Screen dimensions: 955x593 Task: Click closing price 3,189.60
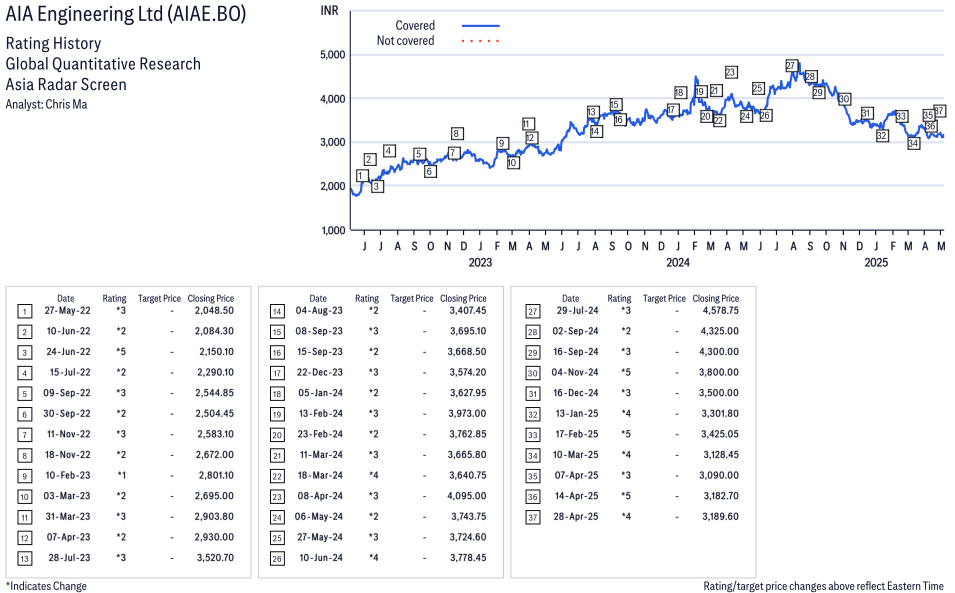(x=721, y=517)
